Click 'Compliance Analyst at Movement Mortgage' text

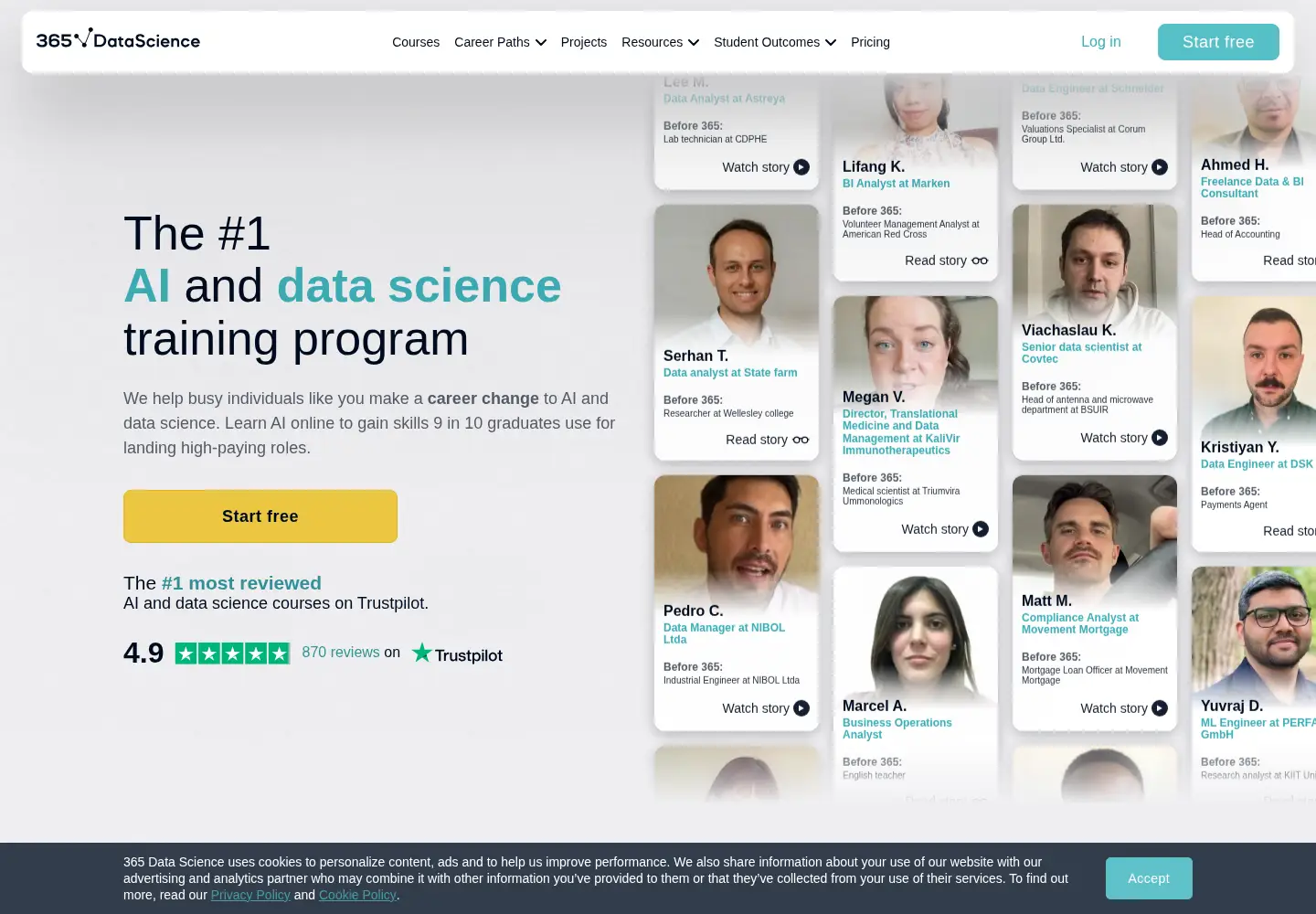(1080, 623)
